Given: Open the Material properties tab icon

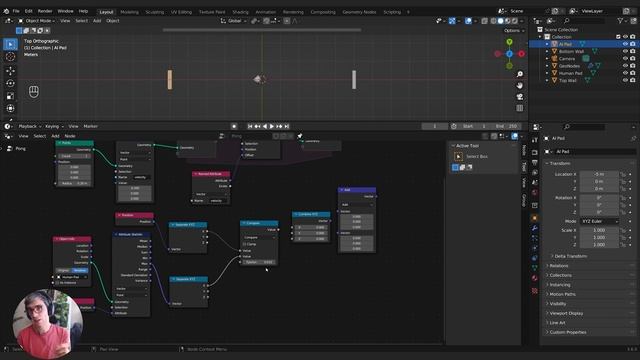Looking at the screenshot, I should click(534, 278).
